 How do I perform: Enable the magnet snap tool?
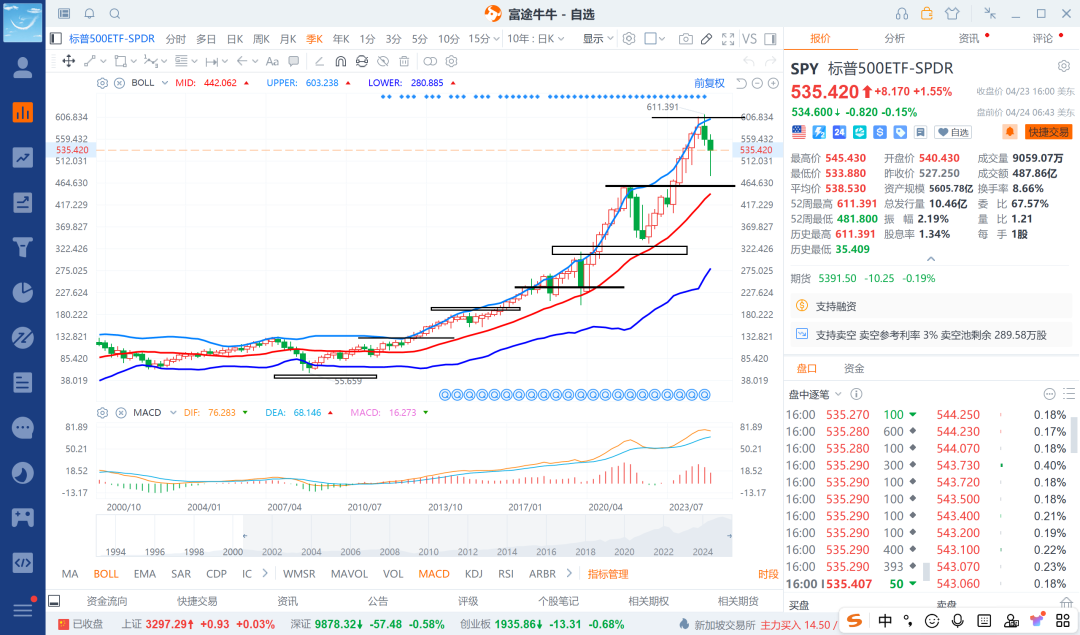pos(340,61)
